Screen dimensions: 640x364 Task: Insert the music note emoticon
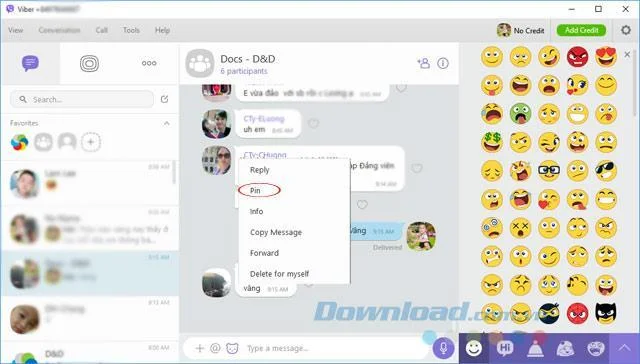coord(578,285)
